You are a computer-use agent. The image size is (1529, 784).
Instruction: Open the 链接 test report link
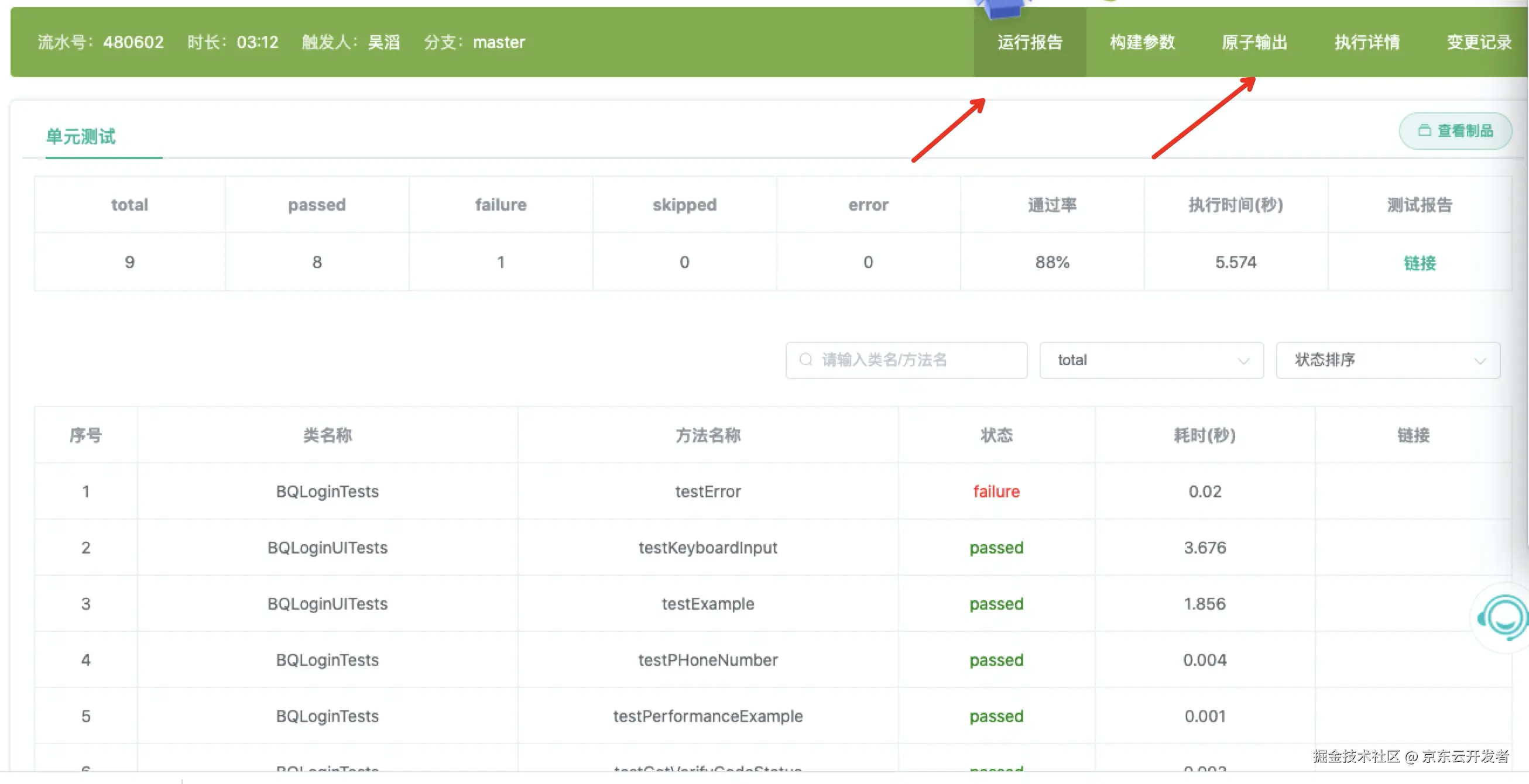click(1418, 263)
